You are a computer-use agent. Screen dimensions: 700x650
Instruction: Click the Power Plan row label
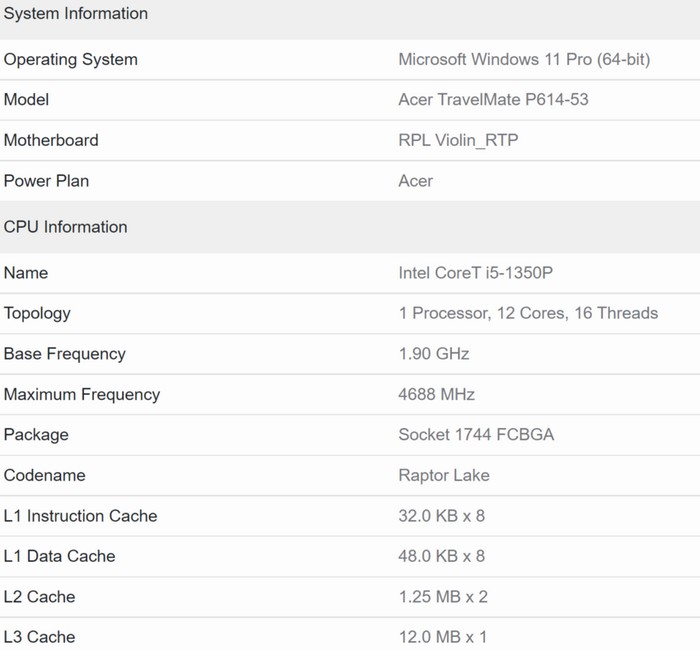click(46, 181)
